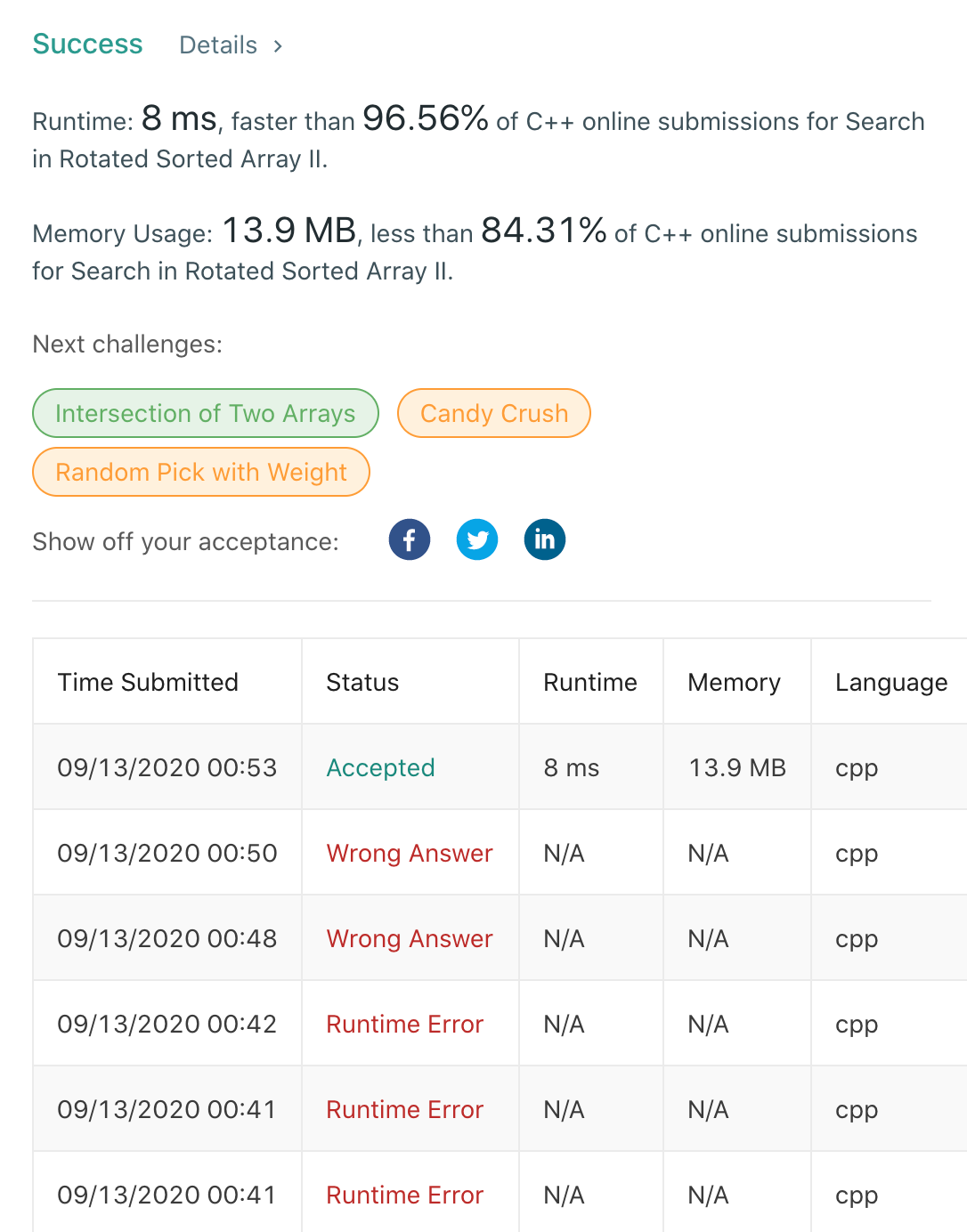Open the last Runtime Error entry in the table
The width and height of the screenshot is (967, 1232).
[x=404, y=1195]
